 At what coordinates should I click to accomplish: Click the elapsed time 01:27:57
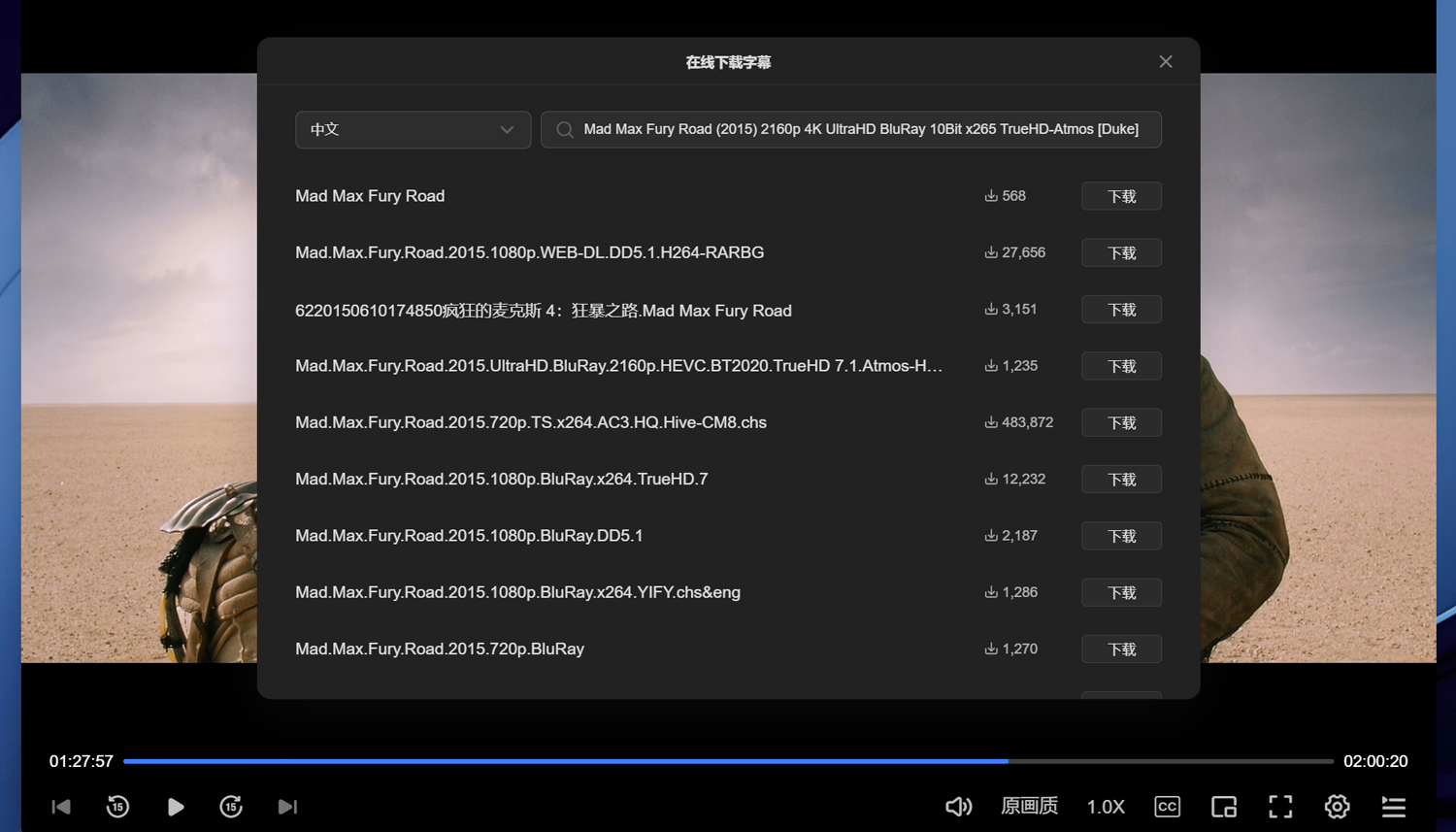82,761
